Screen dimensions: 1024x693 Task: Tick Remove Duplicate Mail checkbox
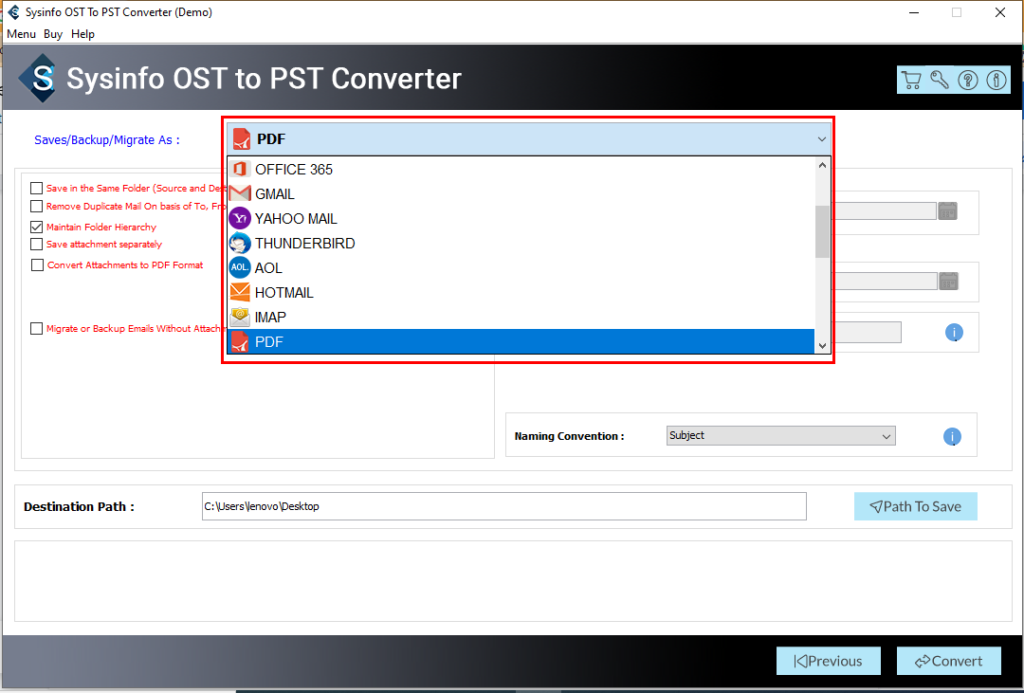click(x=37, y=206)
